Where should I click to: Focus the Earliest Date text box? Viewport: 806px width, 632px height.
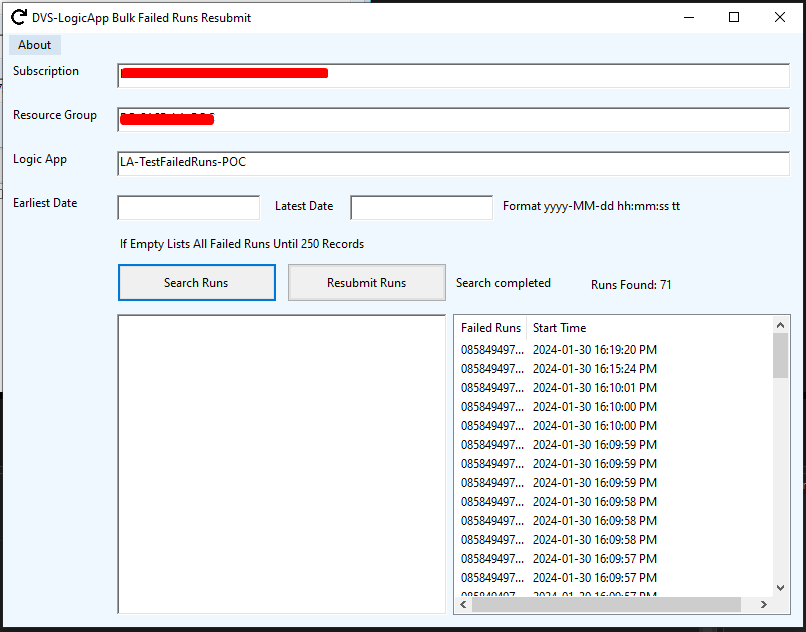pos(188,207)
